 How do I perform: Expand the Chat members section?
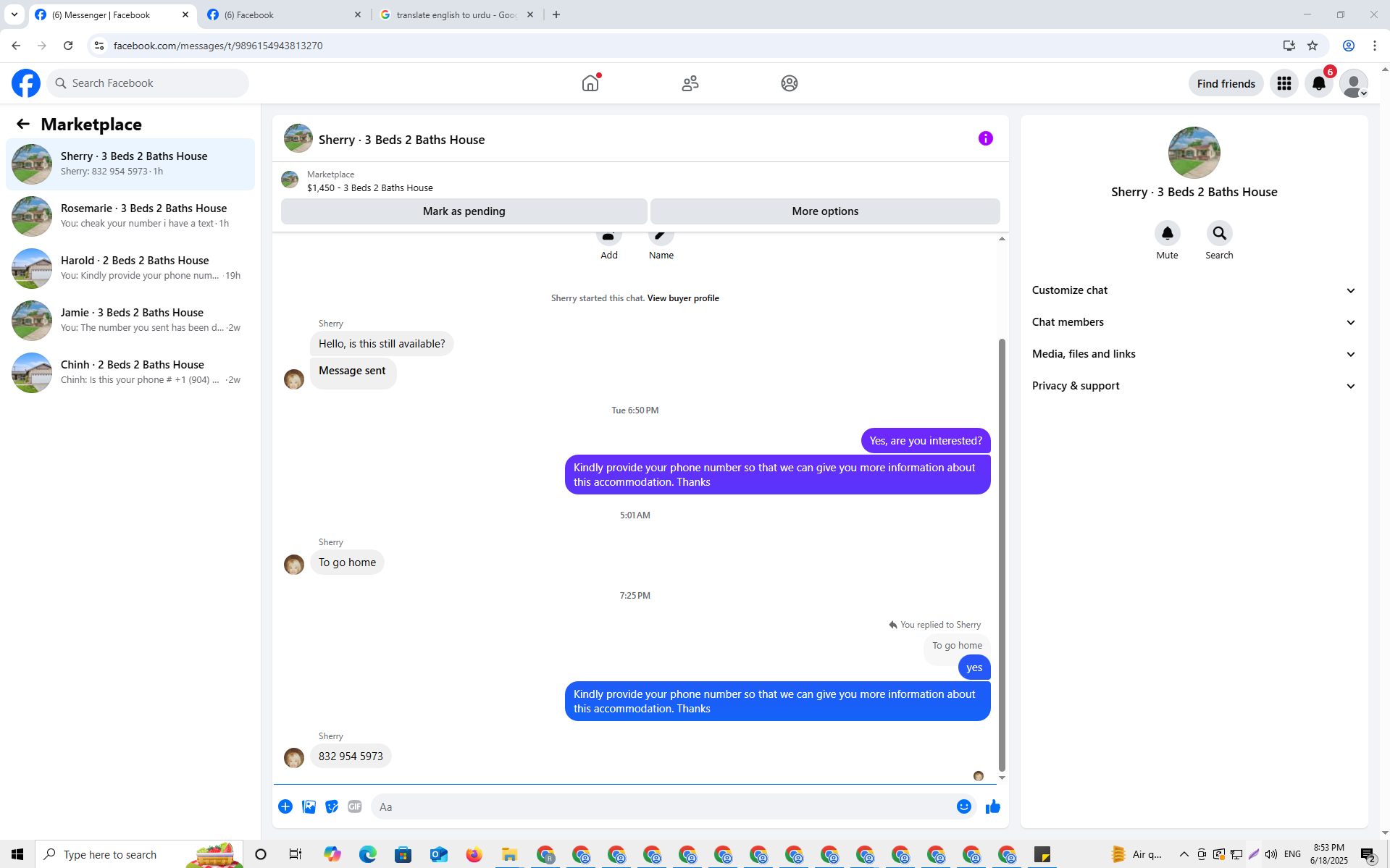(x=1194, y=322)
